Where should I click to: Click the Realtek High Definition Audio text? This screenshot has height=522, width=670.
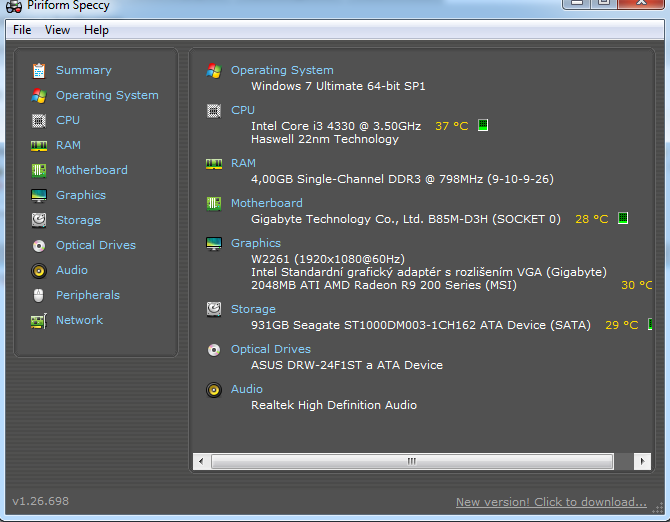334,405
